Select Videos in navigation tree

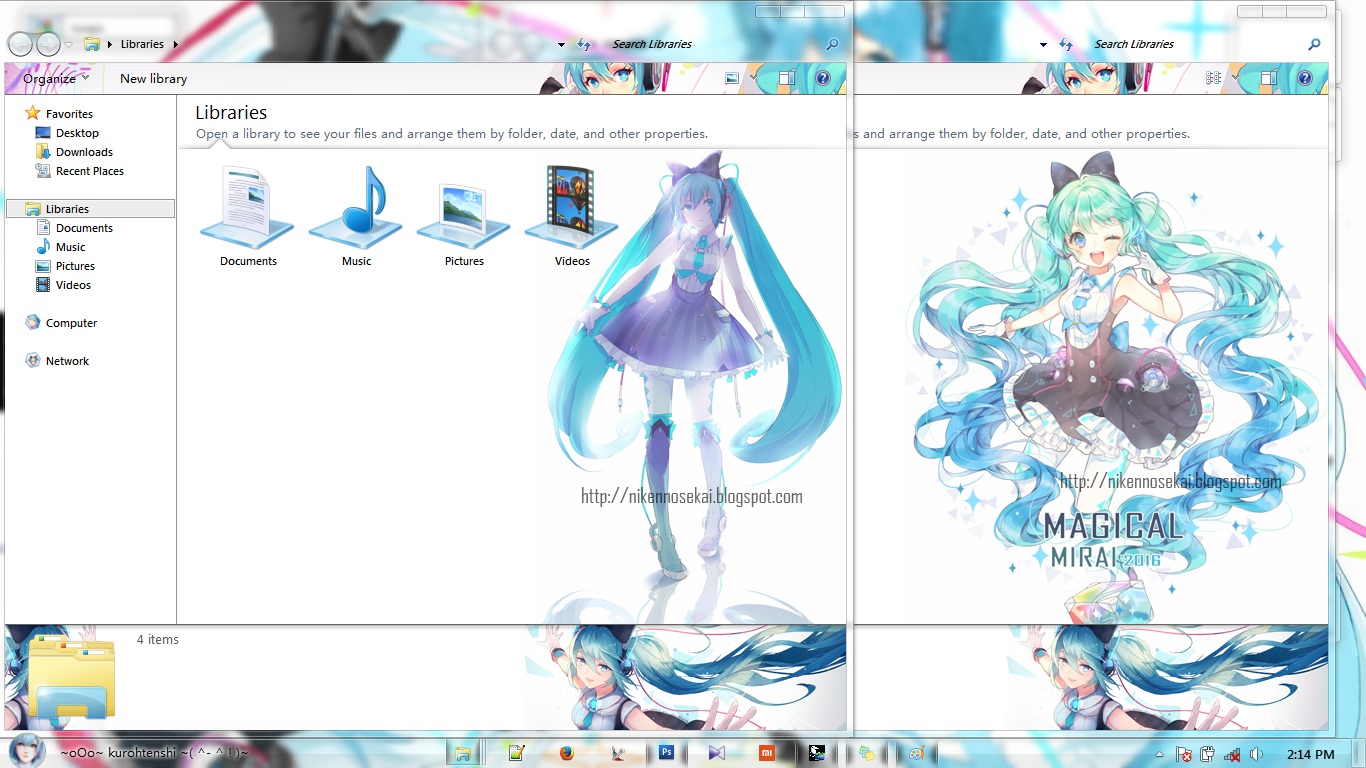click(x=73, y=285)
